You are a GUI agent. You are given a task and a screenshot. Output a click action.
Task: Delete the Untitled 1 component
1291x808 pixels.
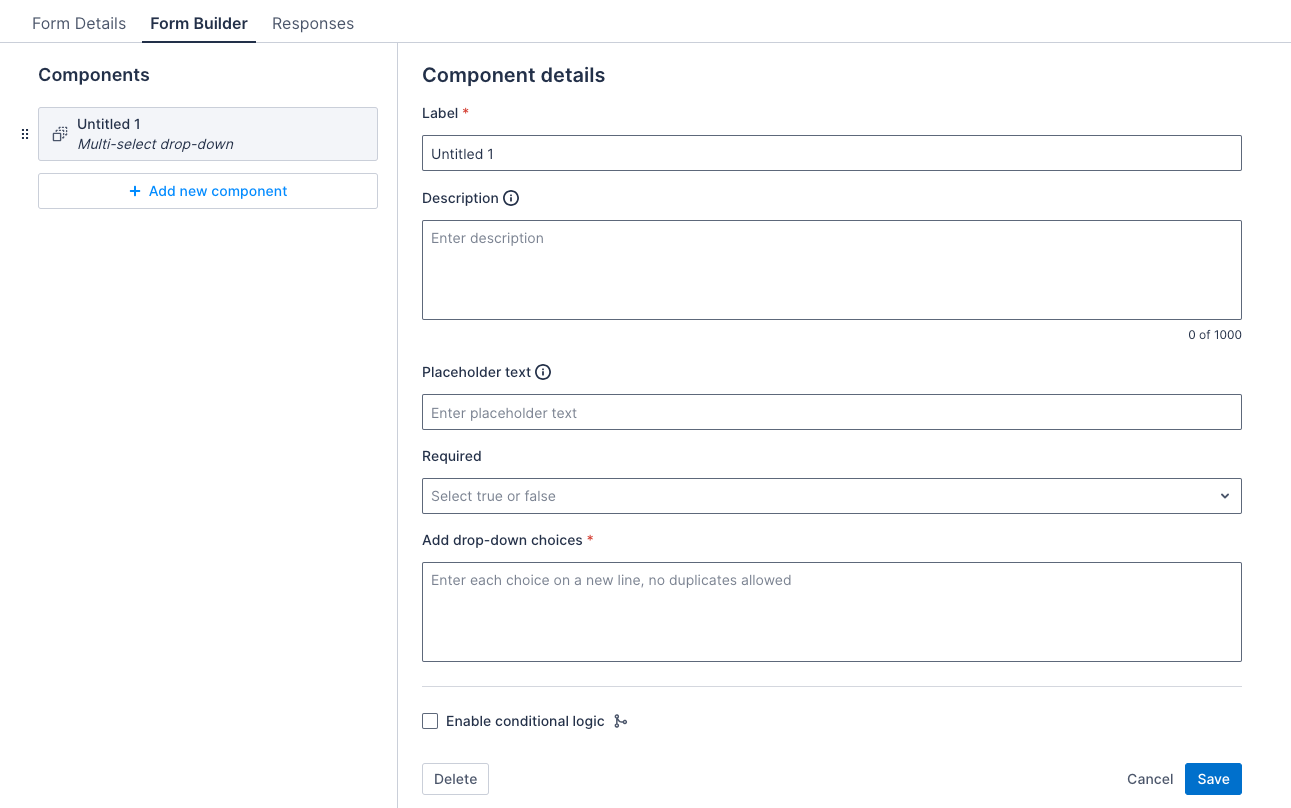pos(455,778)
